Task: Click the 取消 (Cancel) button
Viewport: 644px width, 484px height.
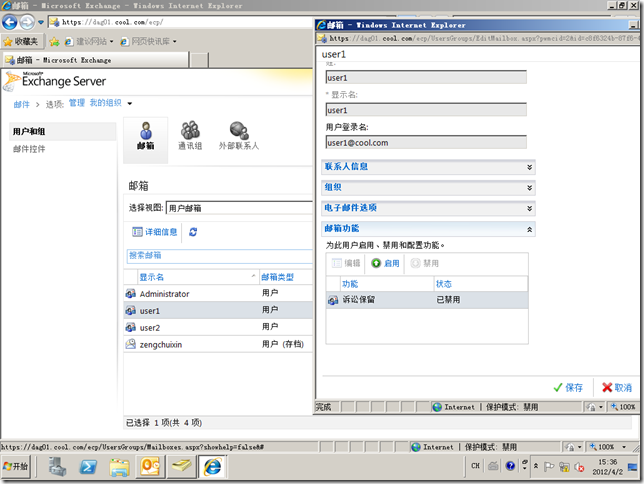Action: (x=616, y=387)
